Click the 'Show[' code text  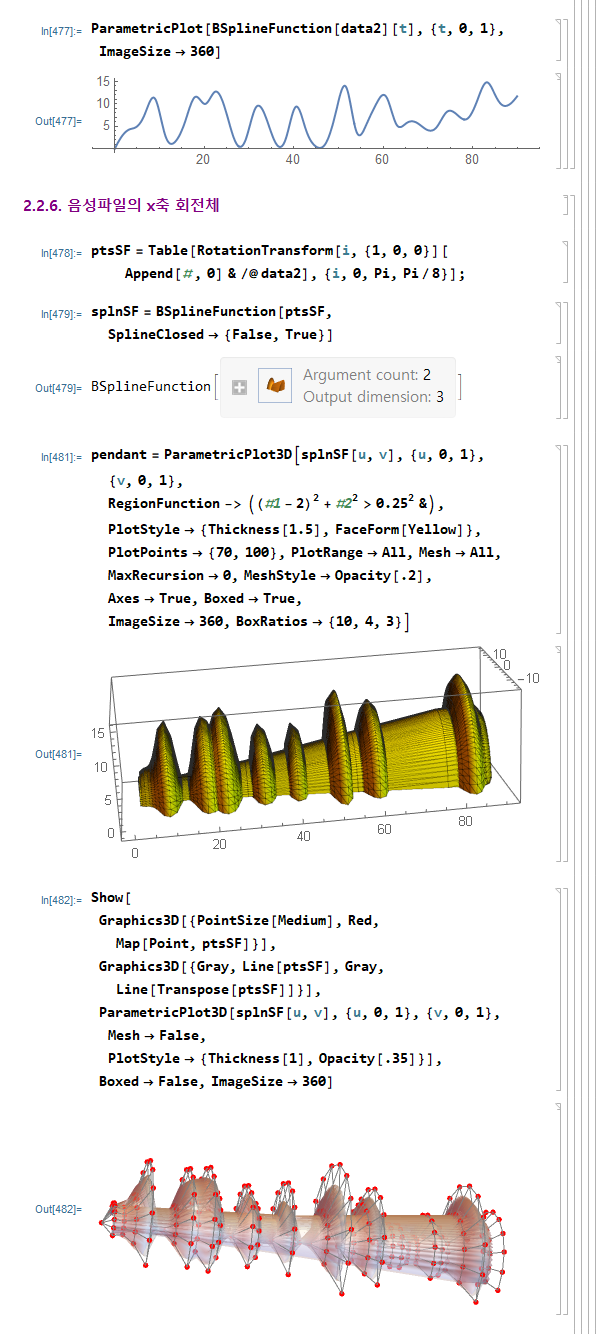(x=111, y=897)
